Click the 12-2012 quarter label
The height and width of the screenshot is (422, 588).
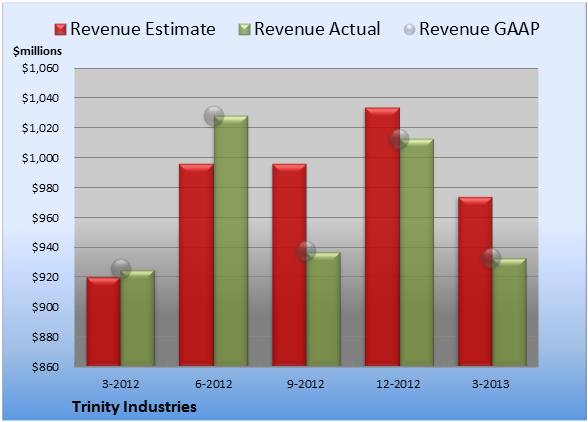tap(398, 384)
